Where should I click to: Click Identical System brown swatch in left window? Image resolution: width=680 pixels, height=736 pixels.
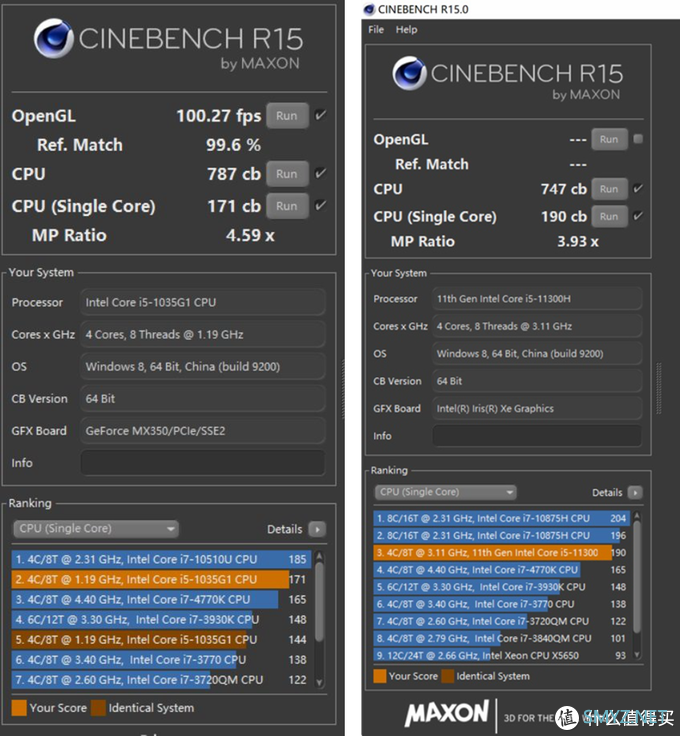(99, 708)
